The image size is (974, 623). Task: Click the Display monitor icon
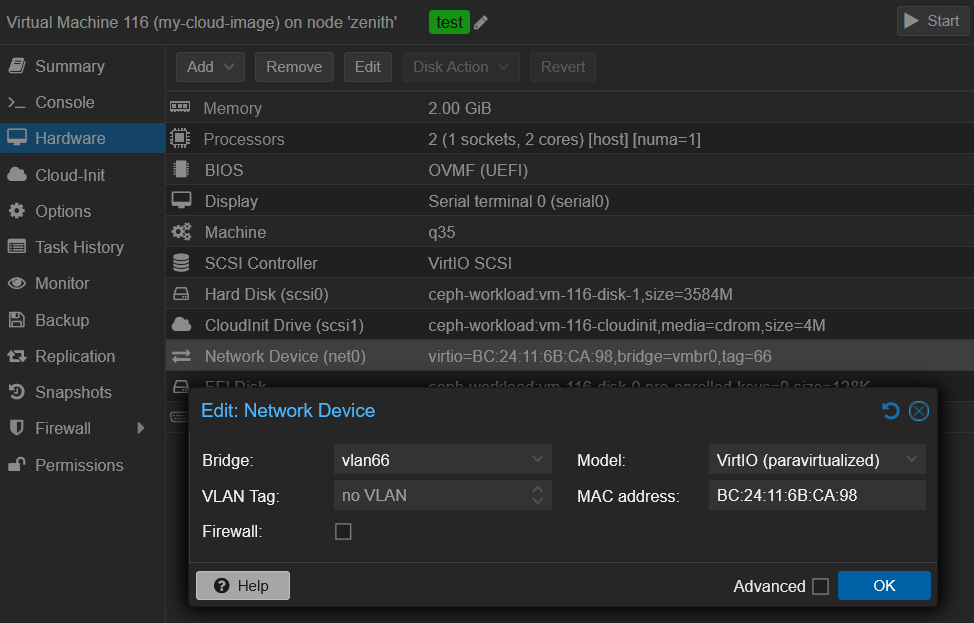181,201
